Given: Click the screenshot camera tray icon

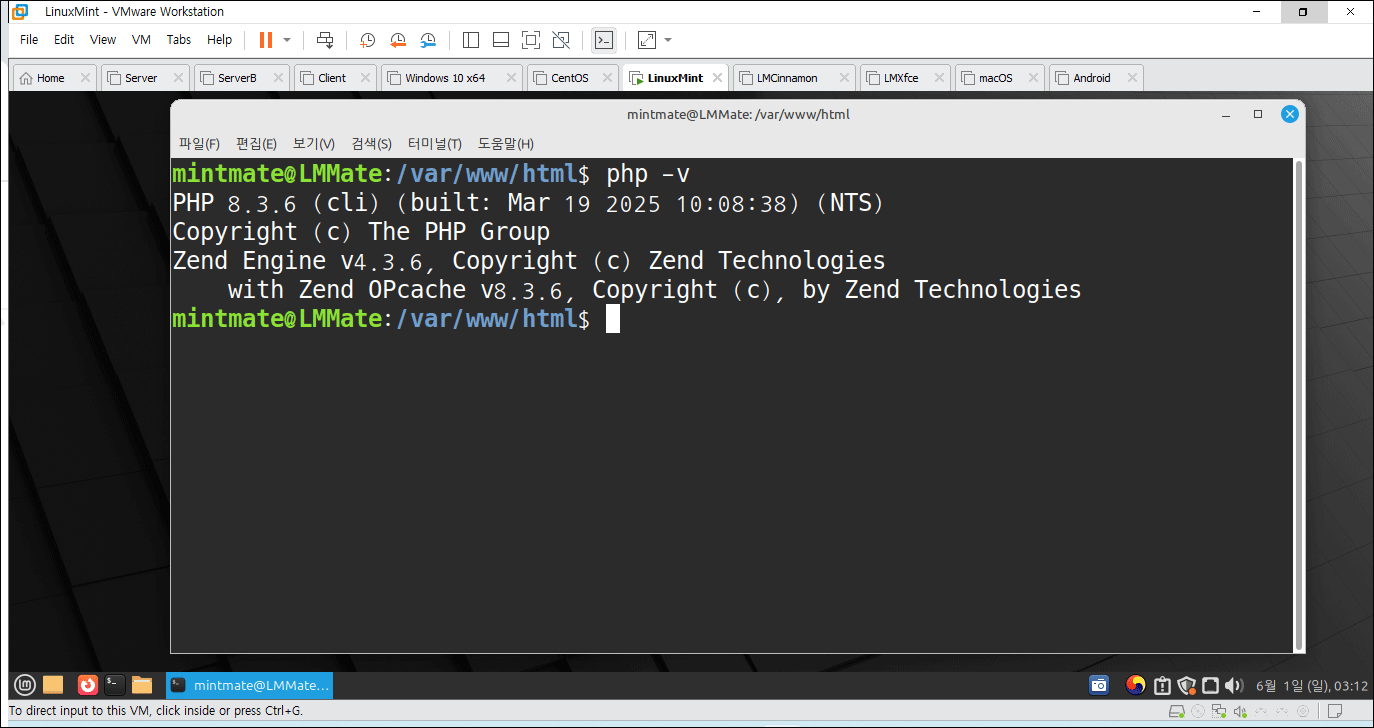Looking at the screenshot, I should coord(1099,685).
